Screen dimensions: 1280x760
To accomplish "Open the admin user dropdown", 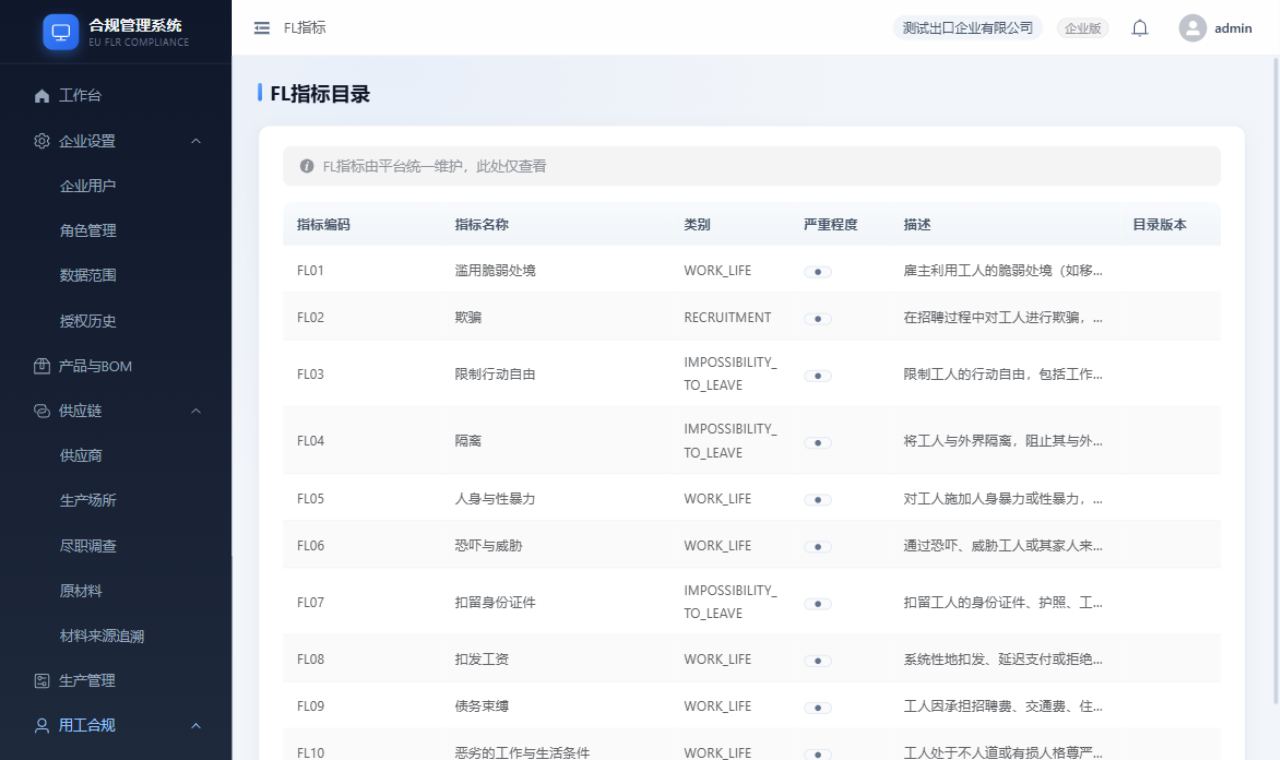I will 1215,28.
